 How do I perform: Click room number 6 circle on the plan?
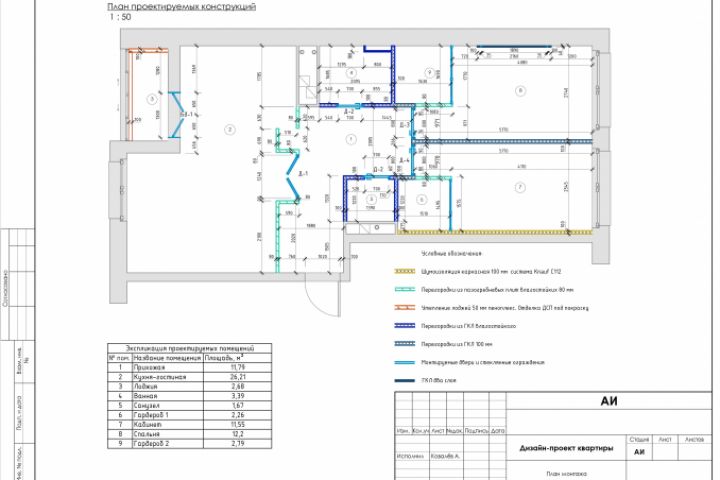coord(422,199)
